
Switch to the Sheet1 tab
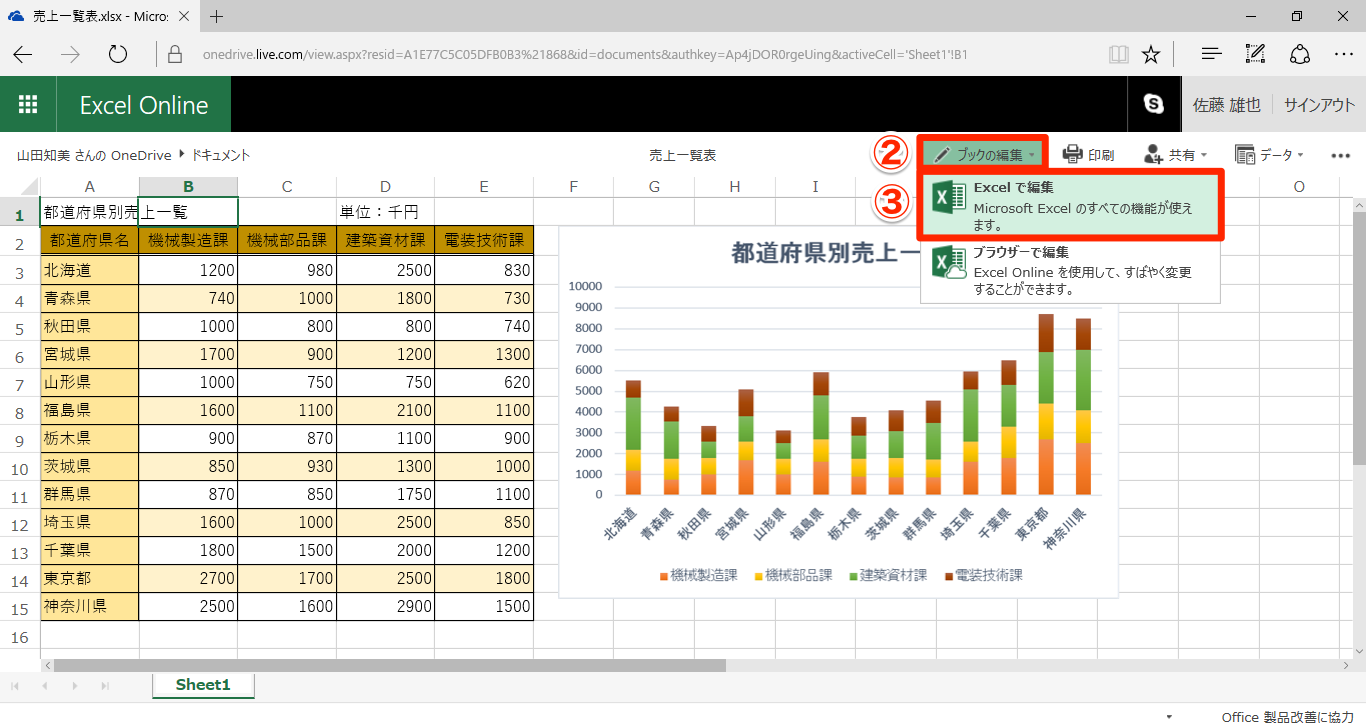pos(203,685)
